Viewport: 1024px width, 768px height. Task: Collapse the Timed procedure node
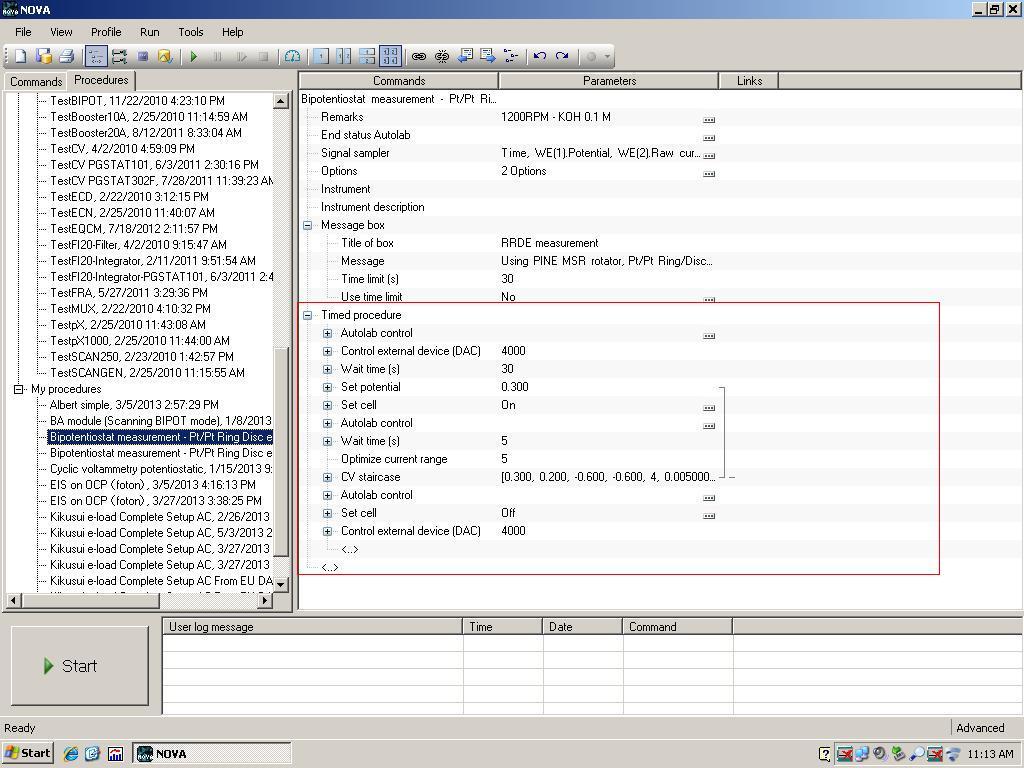pos(308,315)
